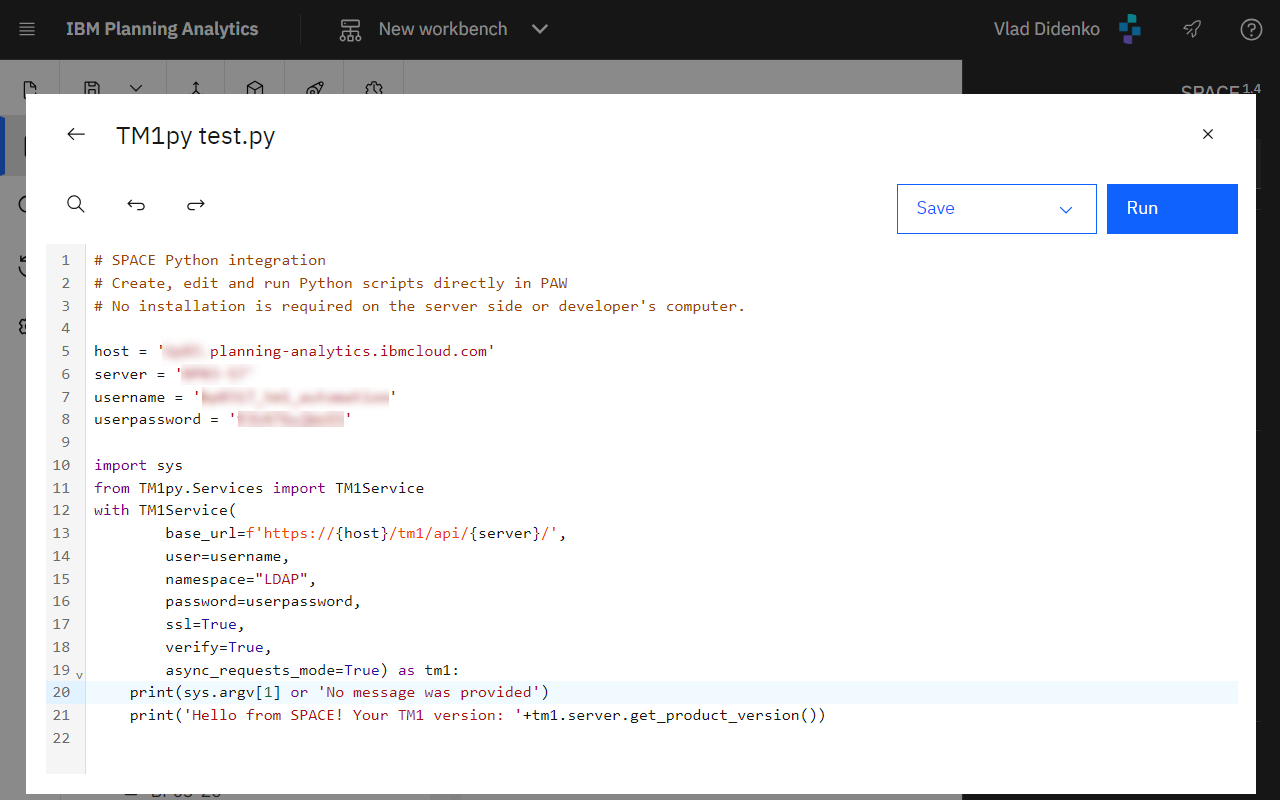Image resolution: width=1280 pixels, height=800 pixels.
Task: Open the hamburger navigation menu
Action: click(x=27, y=29)
